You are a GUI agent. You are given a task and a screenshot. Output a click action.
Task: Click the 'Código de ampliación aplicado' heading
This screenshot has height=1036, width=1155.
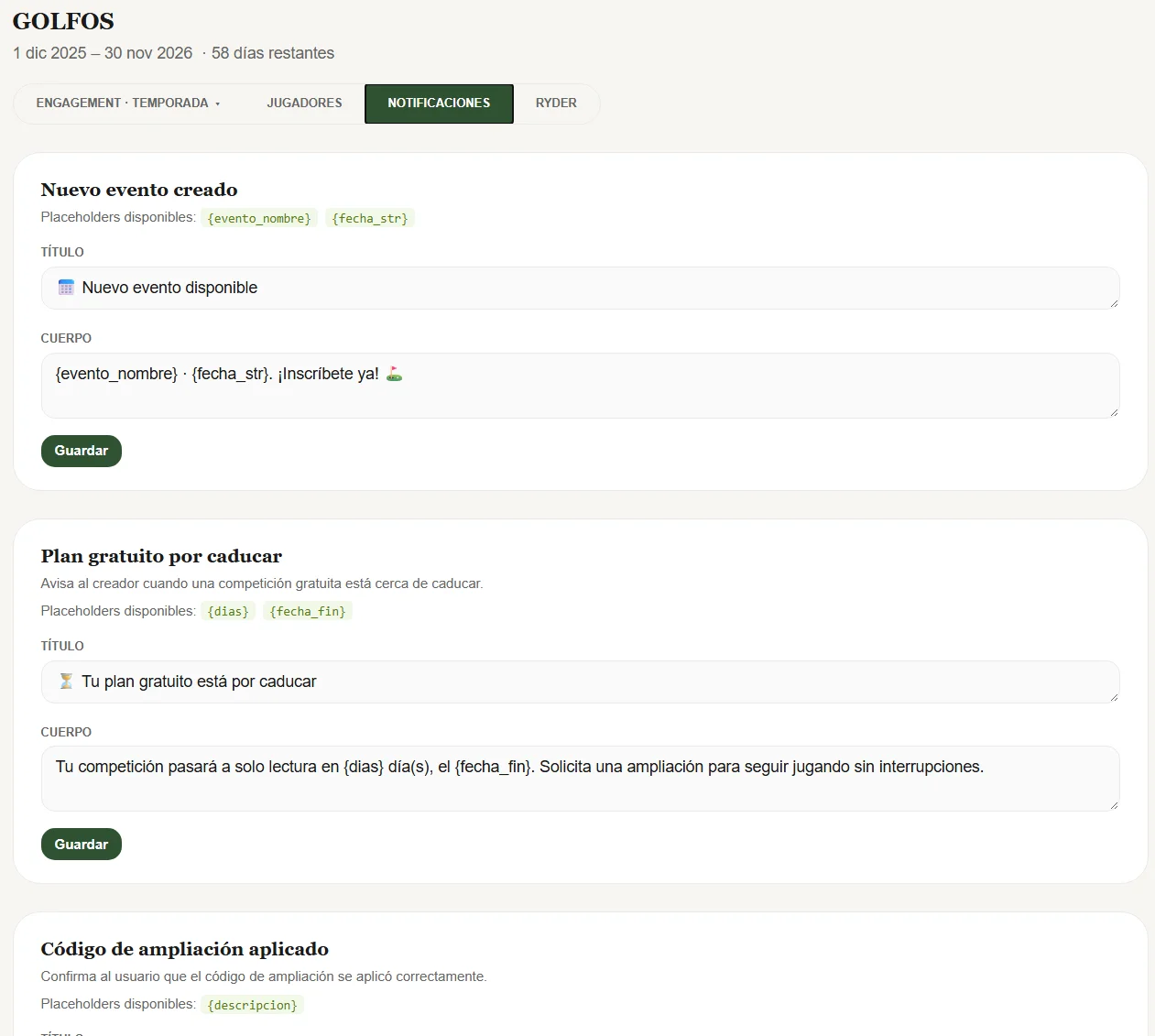pyautogui.click(x=185, y=949)
